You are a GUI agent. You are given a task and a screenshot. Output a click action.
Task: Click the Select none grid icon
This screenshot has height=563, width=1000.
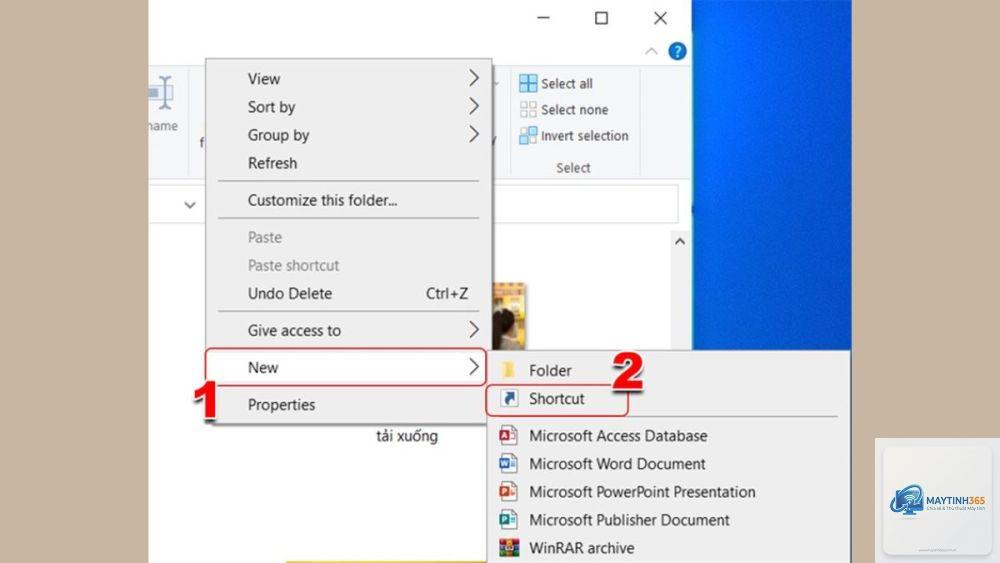[x=528, y=110]
